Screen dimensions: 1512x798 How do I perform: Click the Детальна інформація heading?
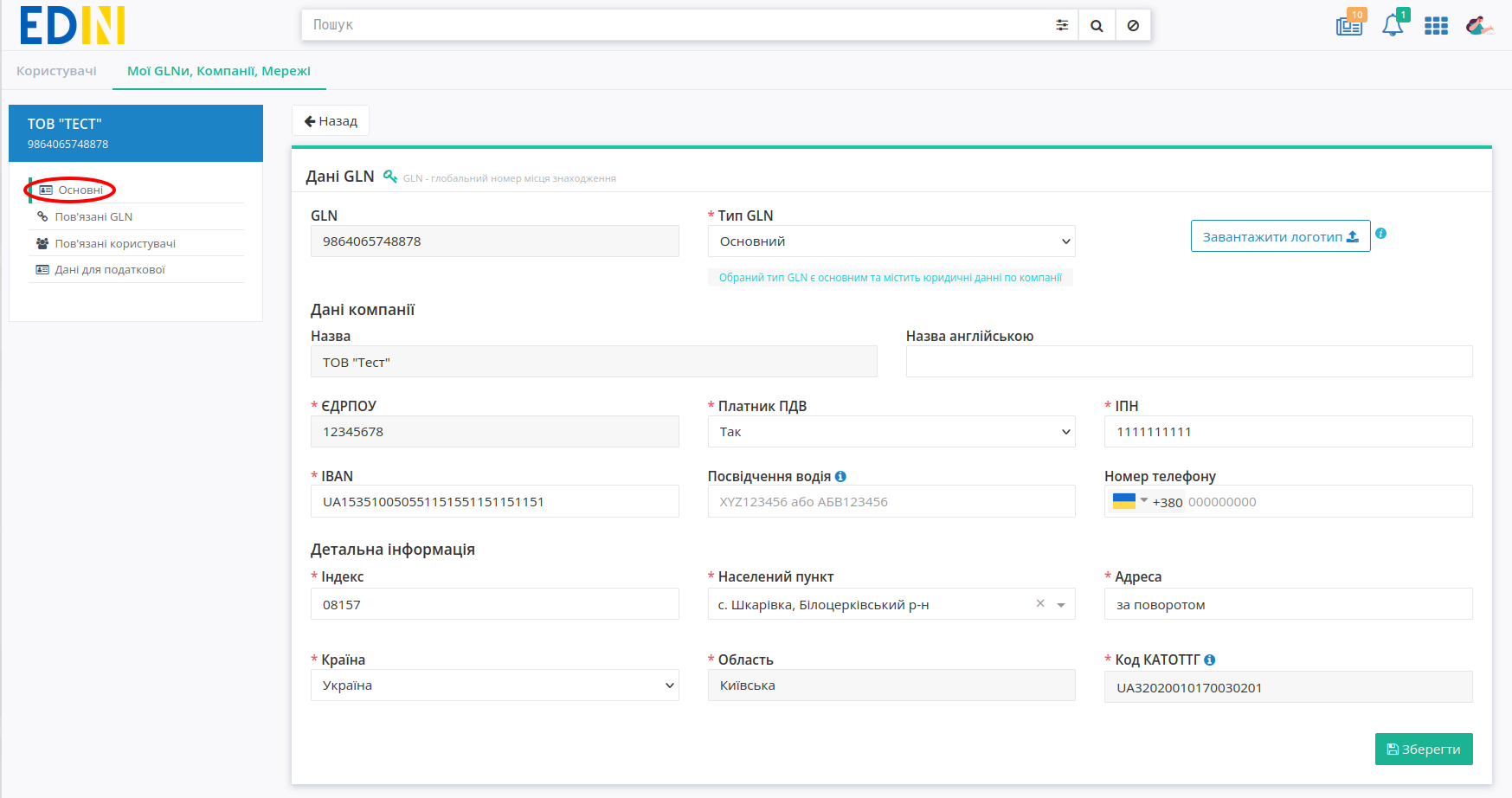[x=393, y=550]
